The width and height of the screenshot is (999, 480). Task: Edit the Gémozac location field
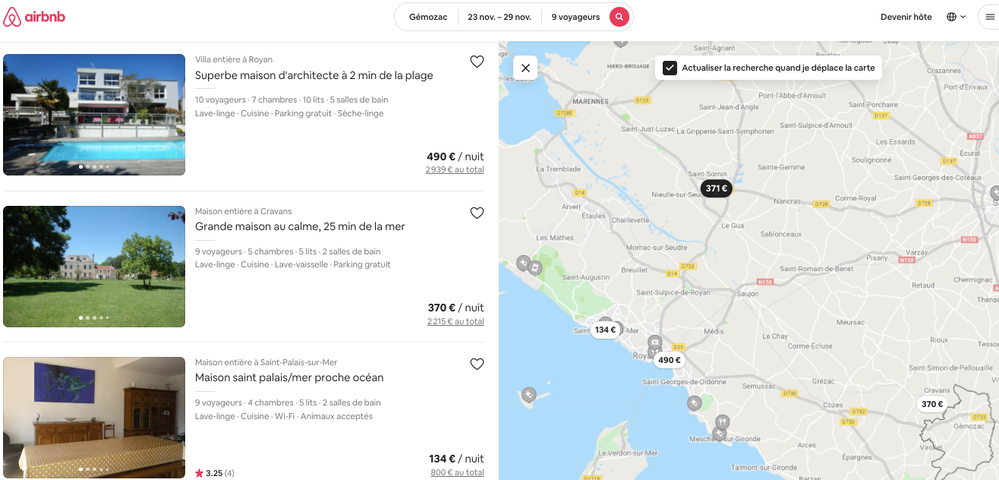428,17
